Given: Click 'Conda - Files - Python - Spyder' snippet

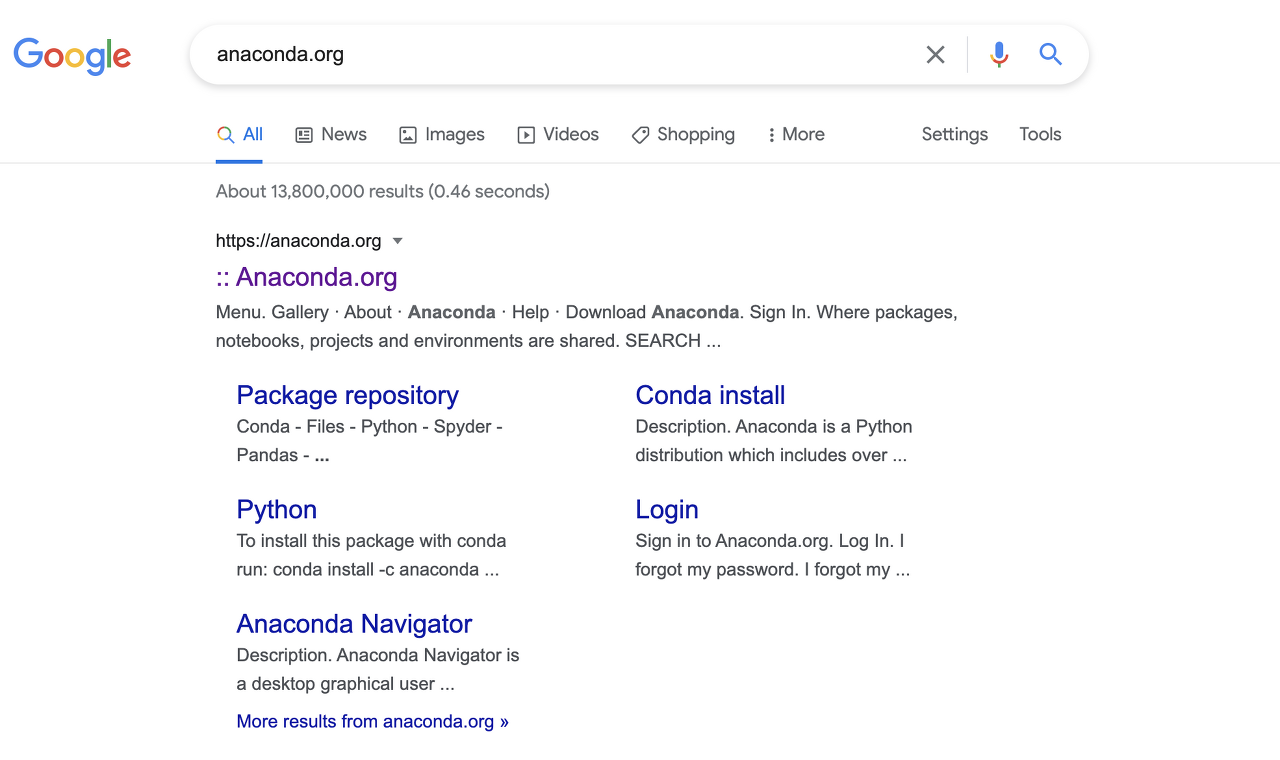Looking at the screenshot, I should (370, 441).
